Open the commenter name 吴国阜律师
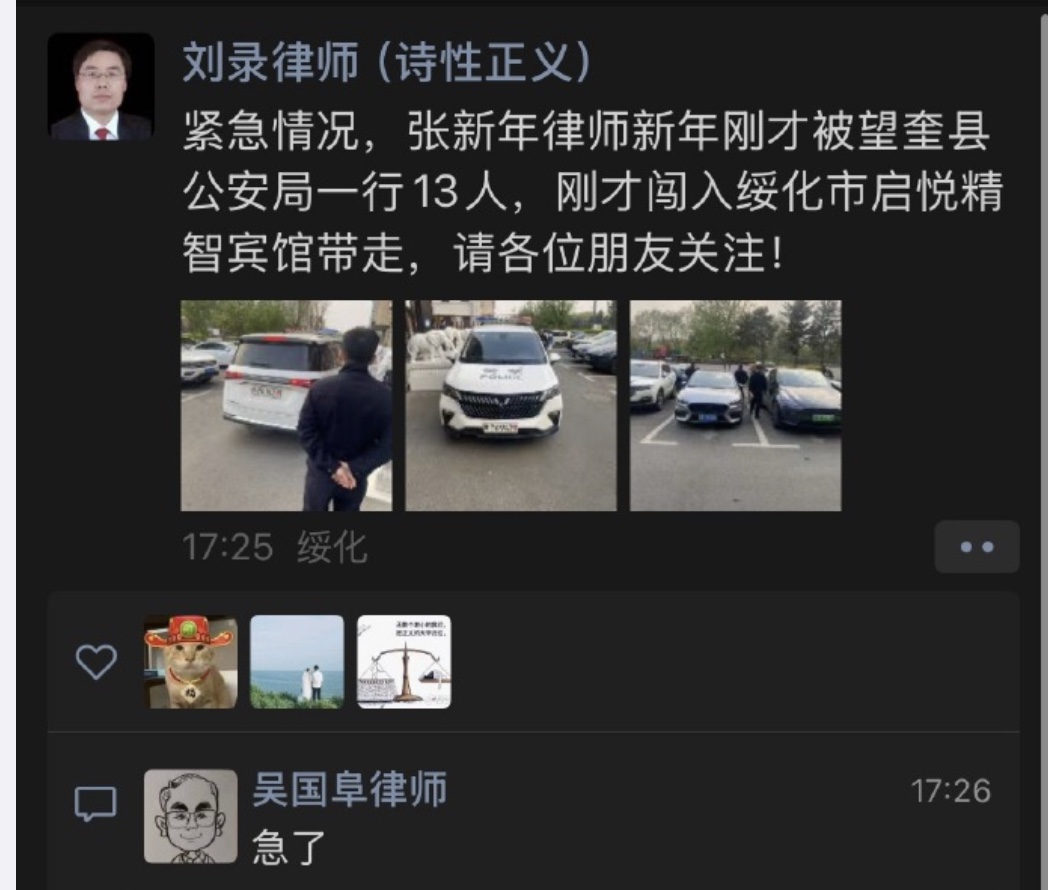Viewport: 1048px width, 890px height. (350, 789)
